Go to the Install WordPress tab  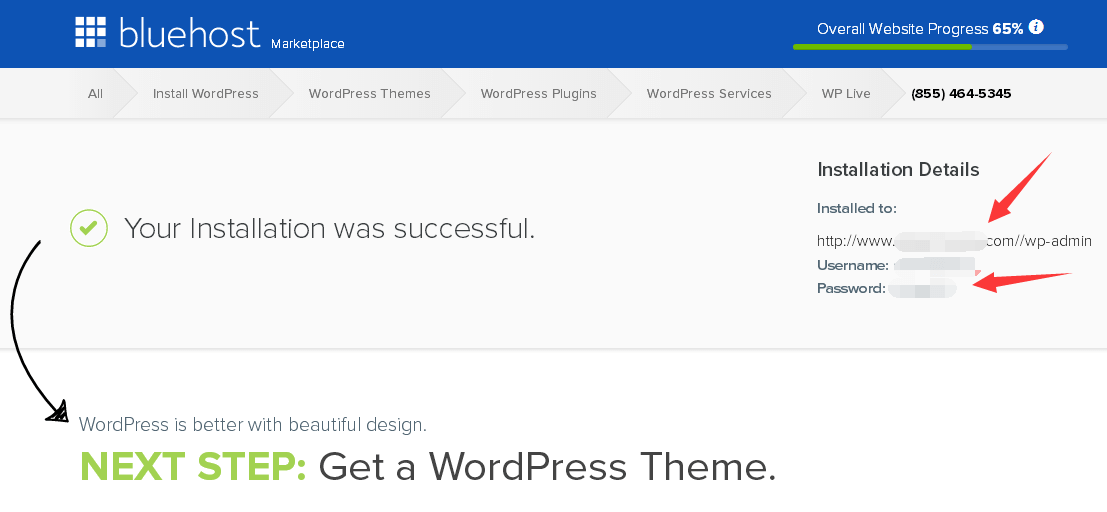(205, 94)
